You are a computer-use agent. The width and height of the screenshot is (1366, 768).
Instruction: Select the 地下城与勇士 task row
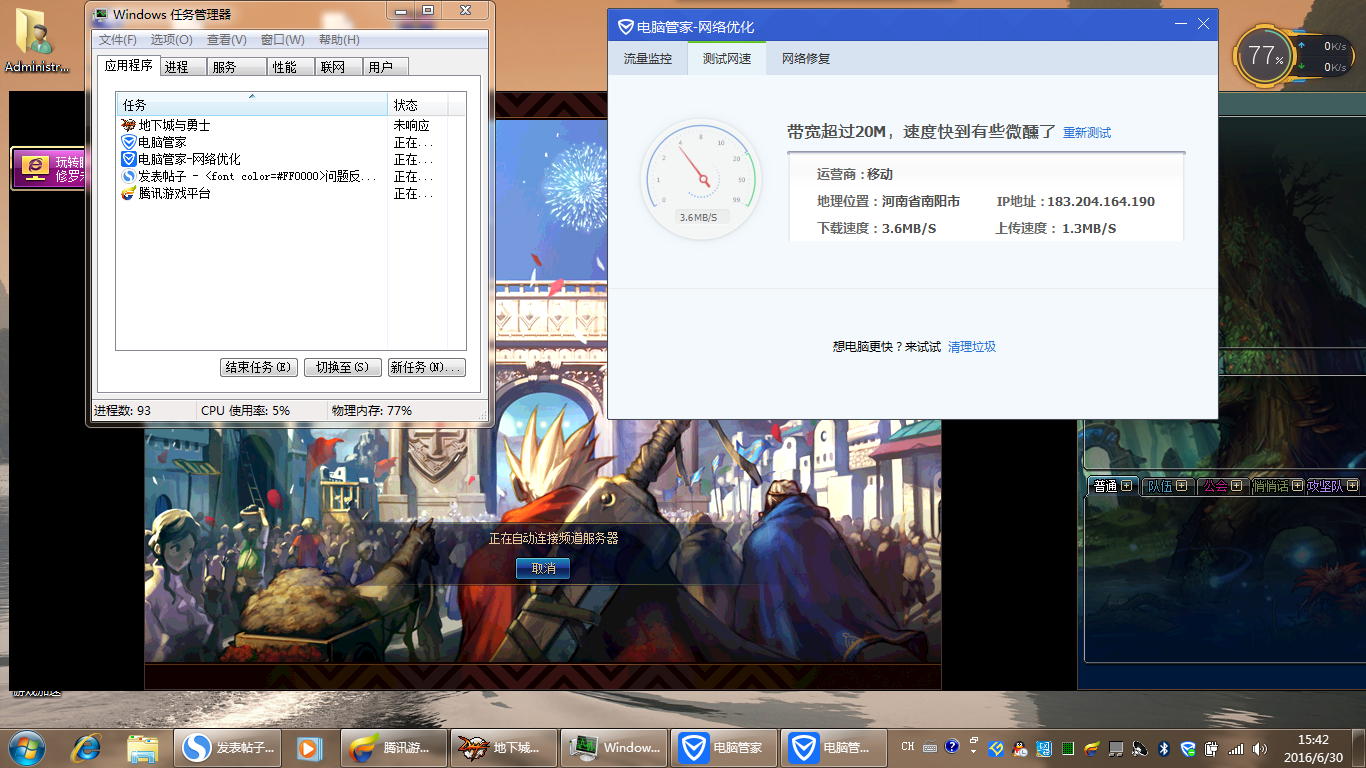[x=291, y=125]
